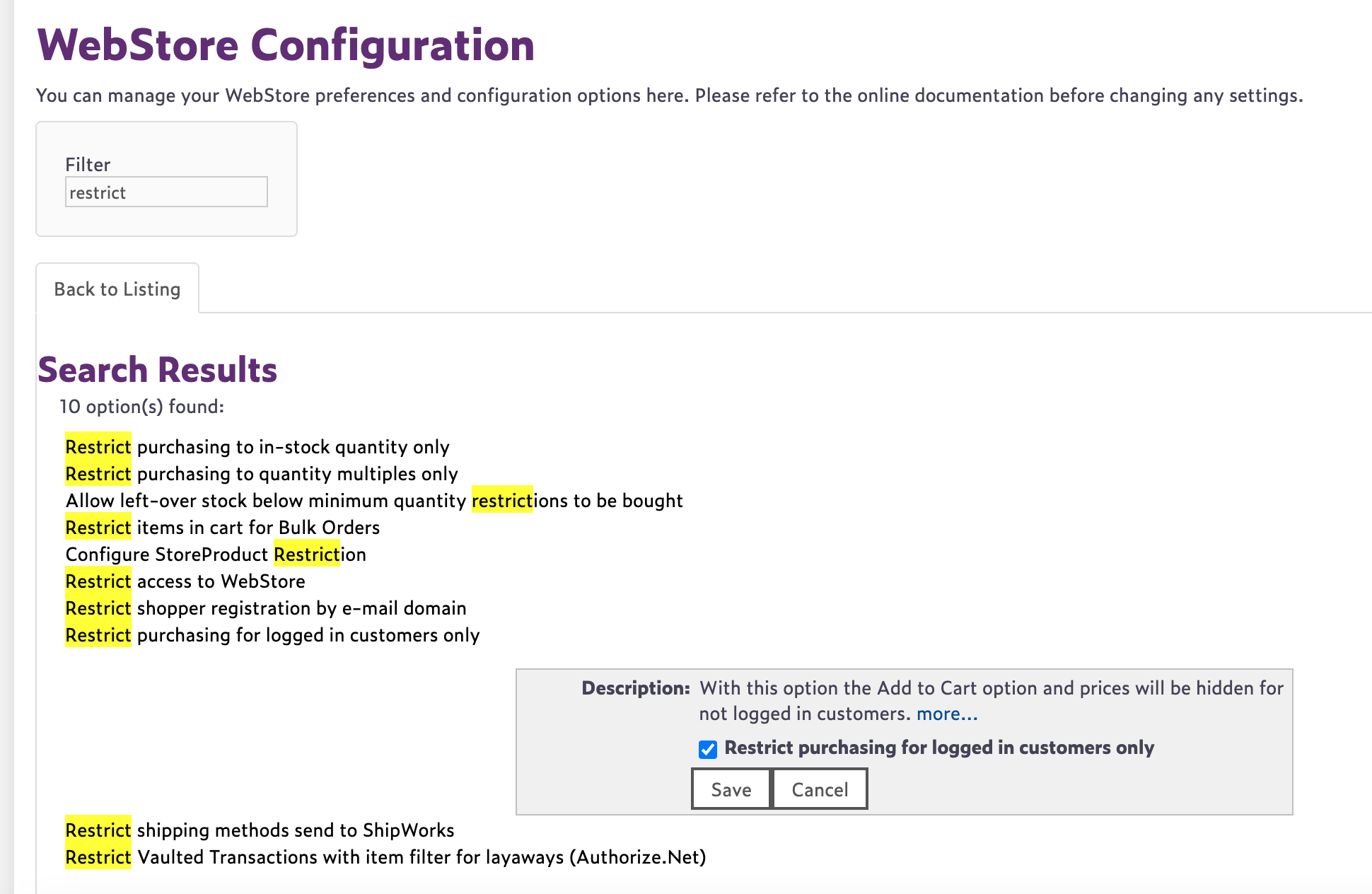This screenshot has width=1372, height=894.
Task: Open Restrict shopper registration by e-mail domain
Action: (266, 608)
